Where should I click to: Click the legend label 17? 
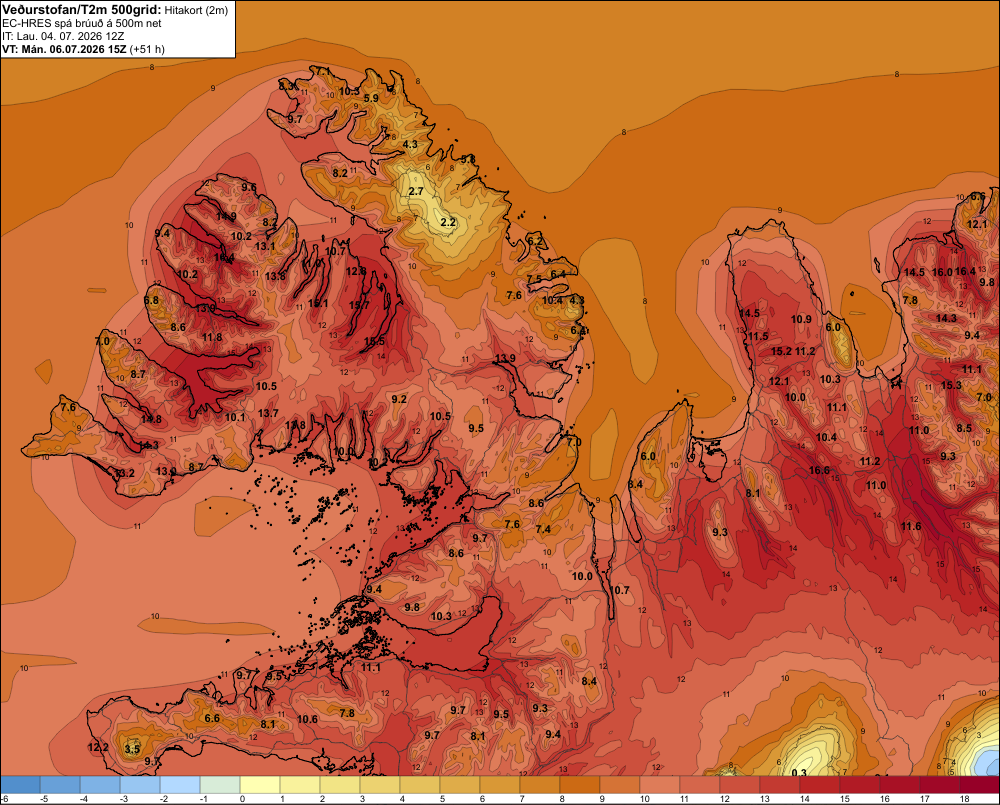(x=924, y=799)
